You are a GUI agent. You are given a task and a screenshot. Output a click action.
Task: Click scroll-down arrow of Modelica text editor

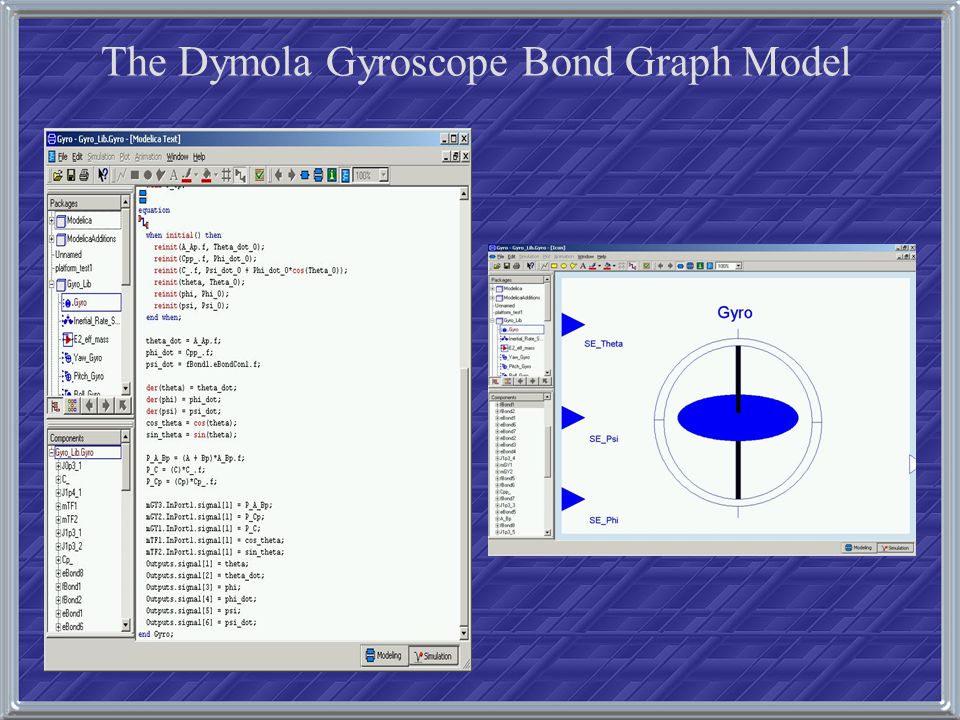[x=463, y=633]
